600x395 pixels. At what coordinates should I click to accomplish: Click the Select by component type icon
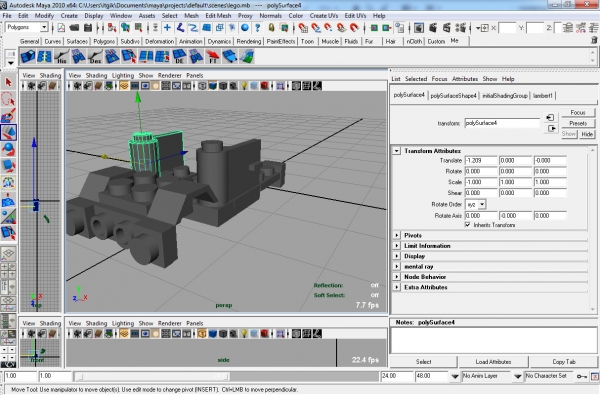tap(138, 28)
